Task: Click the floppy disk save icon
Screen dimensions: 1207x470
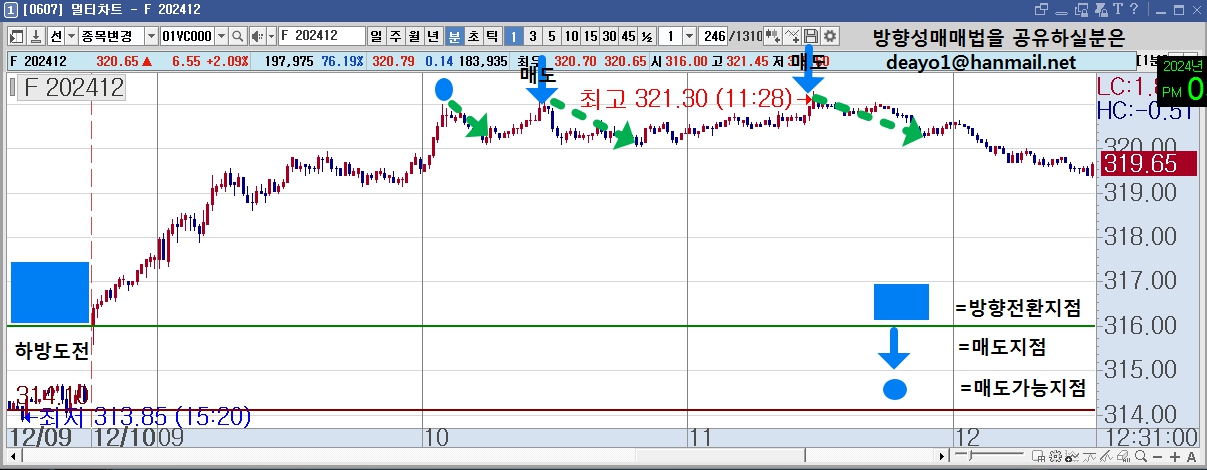Action: pos(811,36)
